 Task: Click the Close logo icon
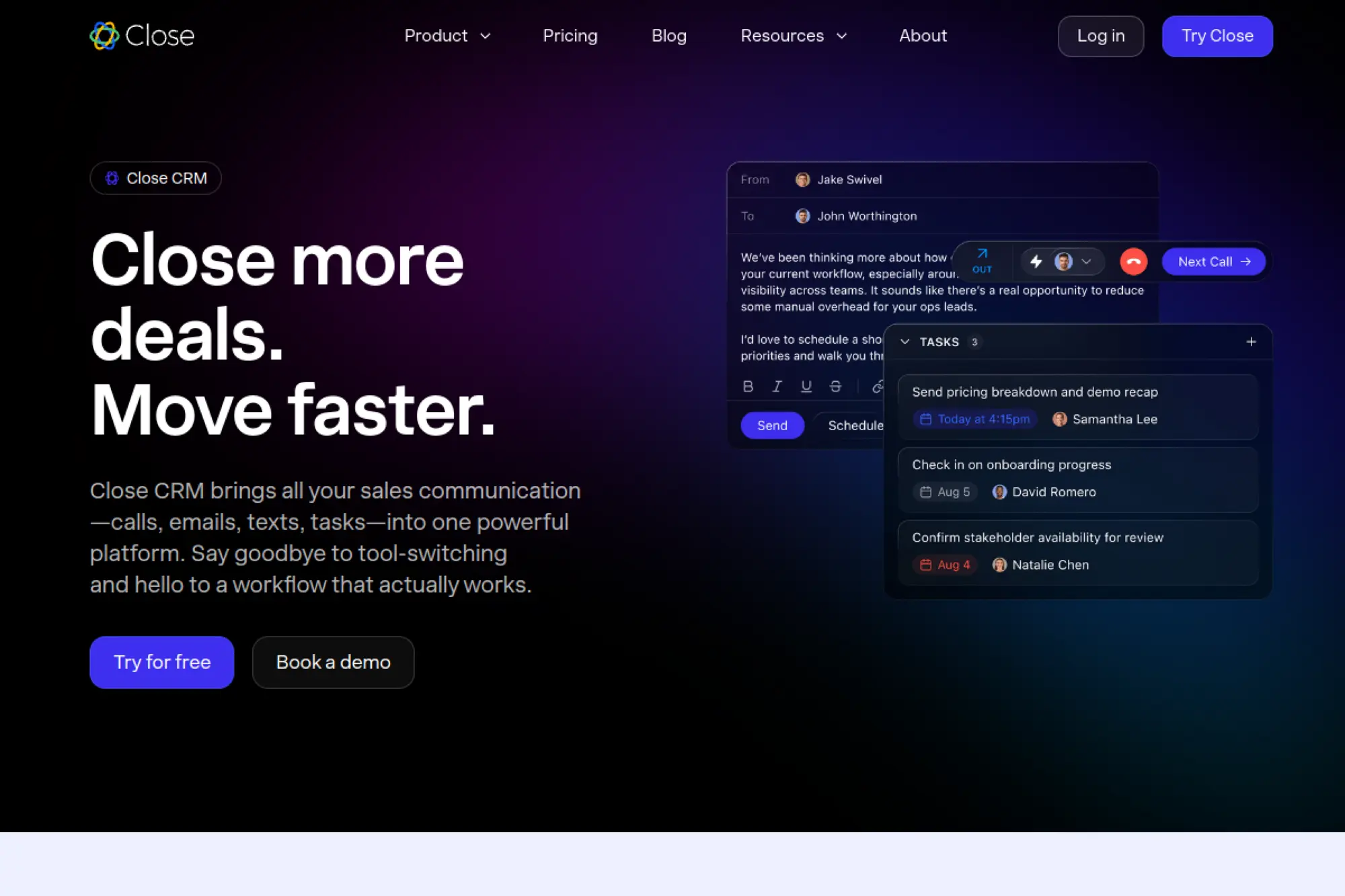pyautogui.click(x=104, y=36)
